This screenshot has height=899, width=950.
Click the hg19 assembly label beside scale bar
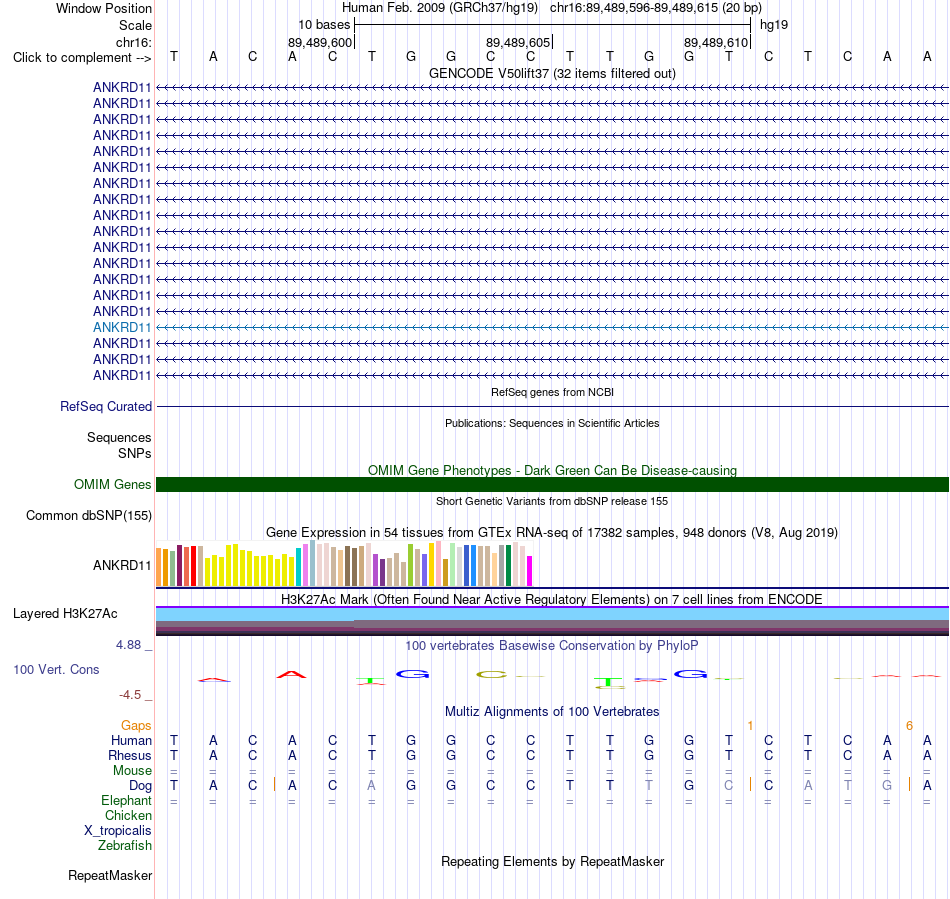coord(774,25)
